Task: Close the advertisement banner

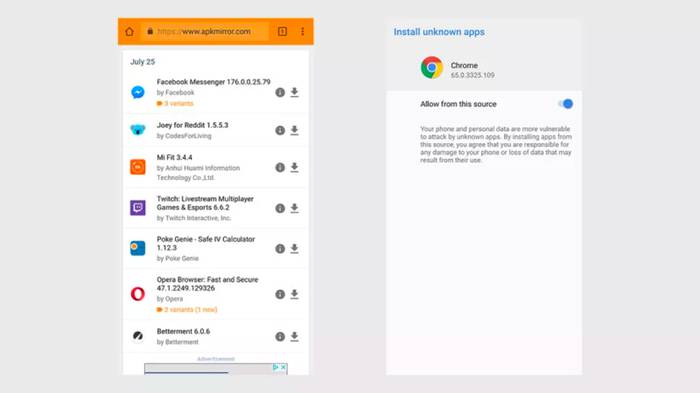Action: pyautogui.click(x=283, y=367)
